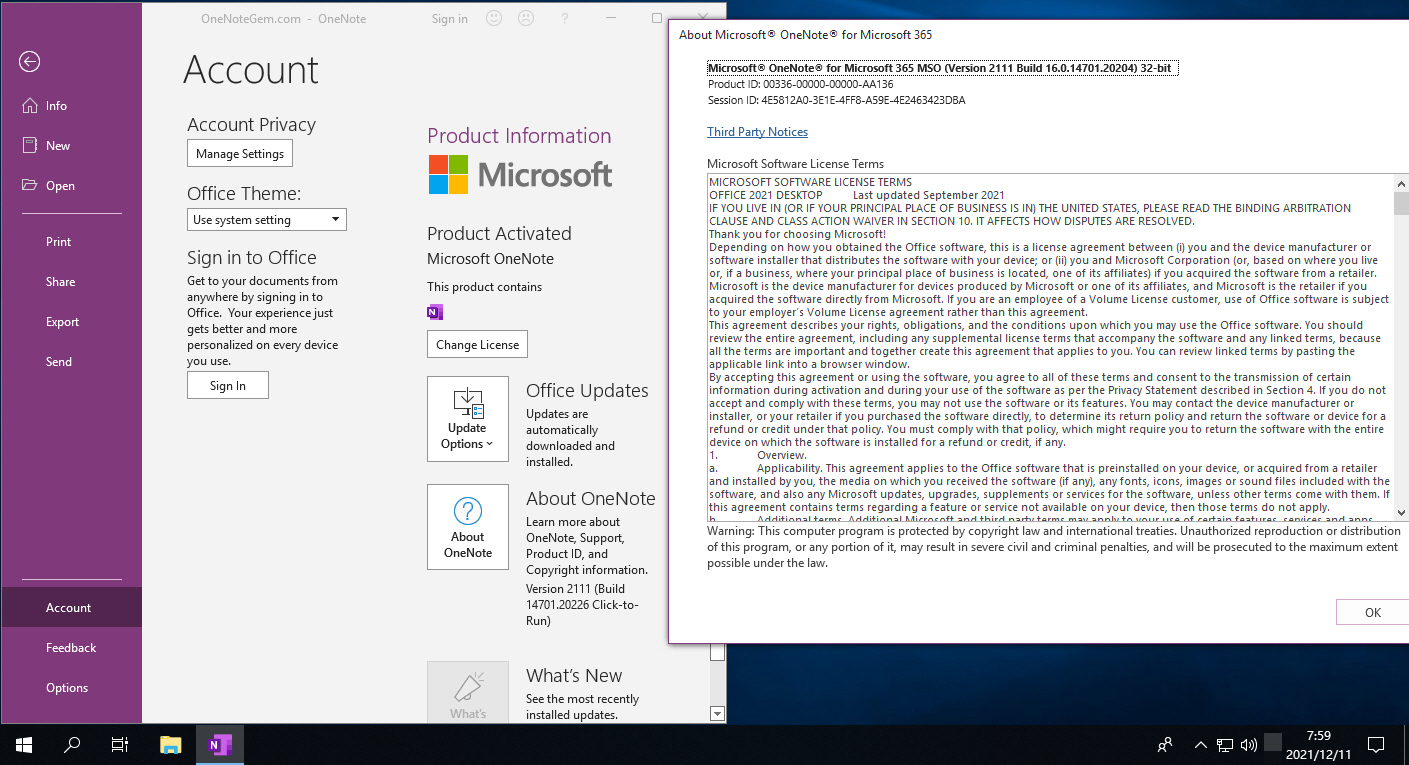
Task: Open Task View on the taskbar
Action: (x=120, y=745)
